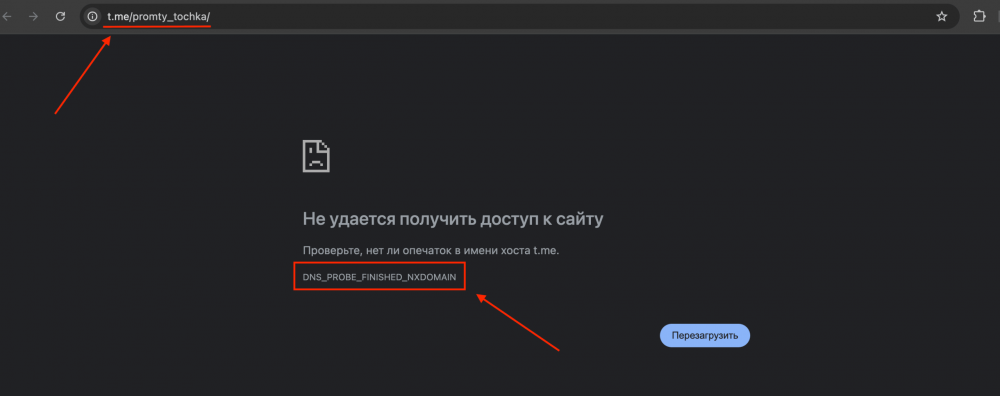This screenshot has width=1000, height=396.
Task: Go forward with the browser arrow
Action: point(34,17)
